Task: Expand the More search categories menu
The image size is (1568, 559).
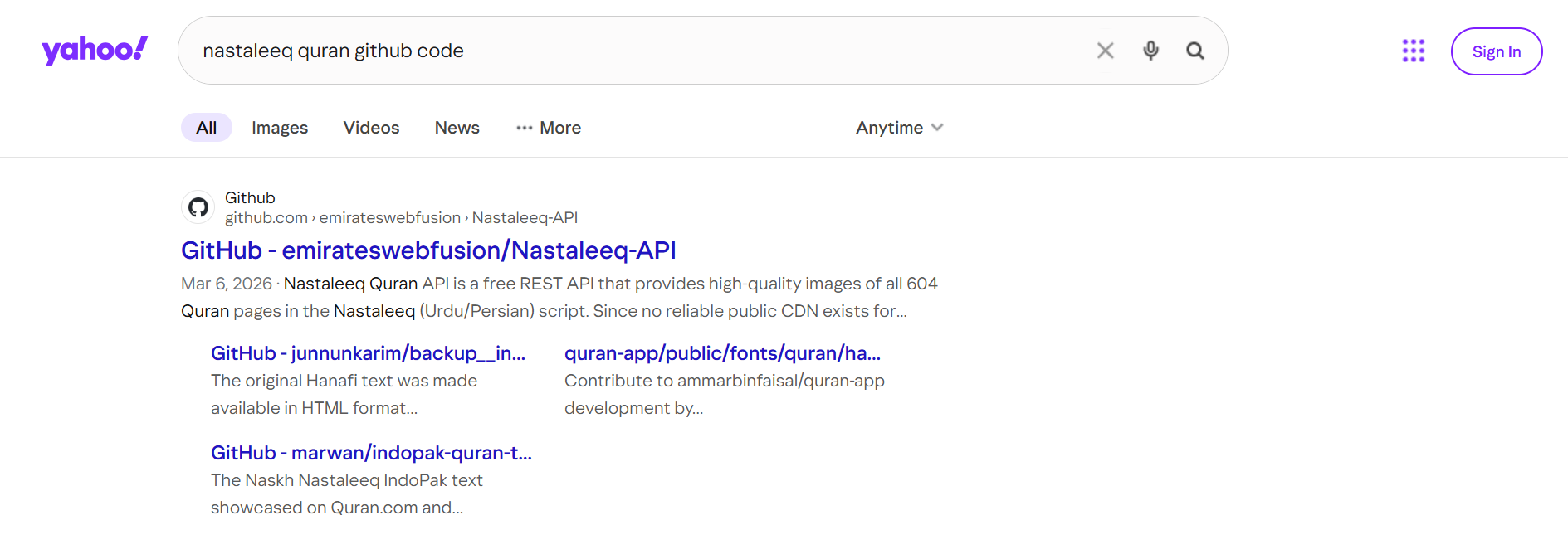Action: pos(549,128)
